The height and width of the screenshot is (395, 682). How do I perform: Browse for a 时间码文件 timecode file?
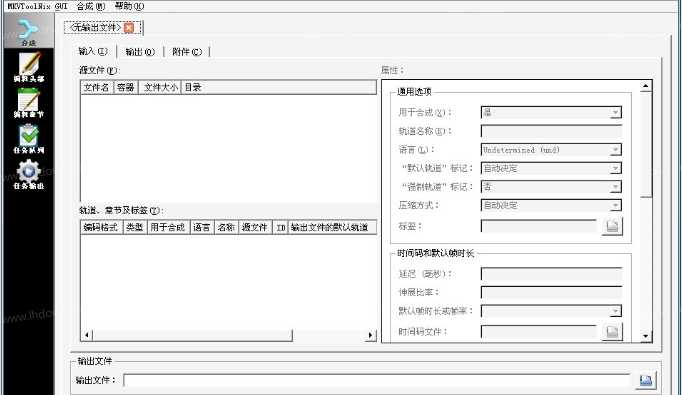coord(612,331)
